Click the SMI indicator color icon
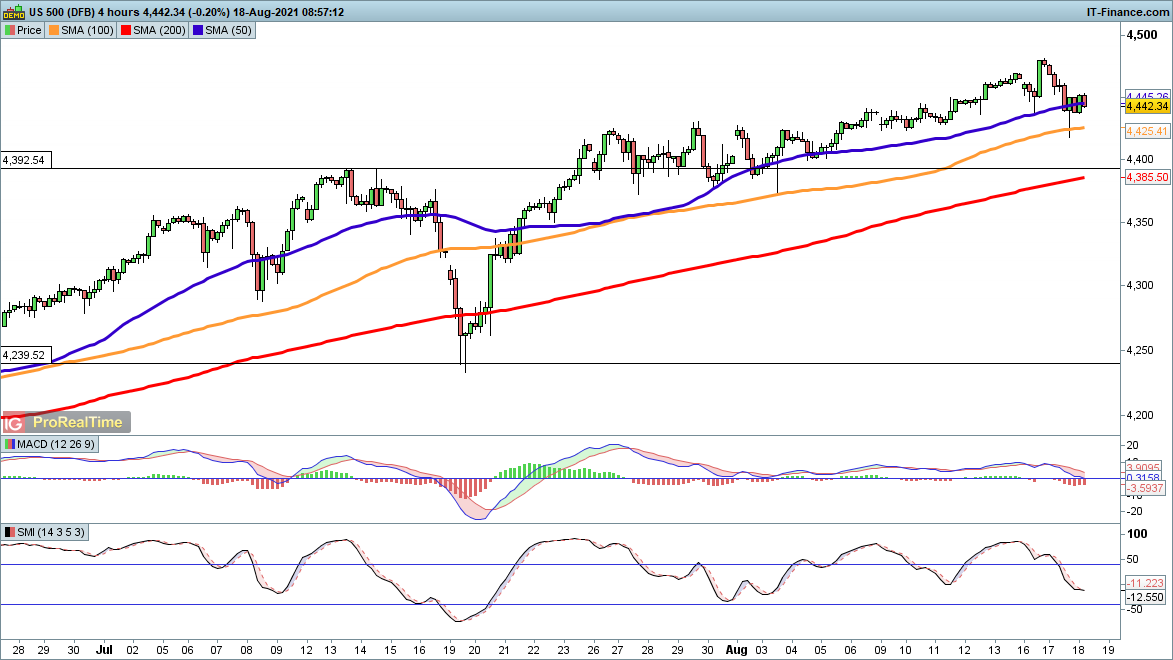Image resolution: width=1173 pixels, height=660 pixels. click(x=10, y=532)
